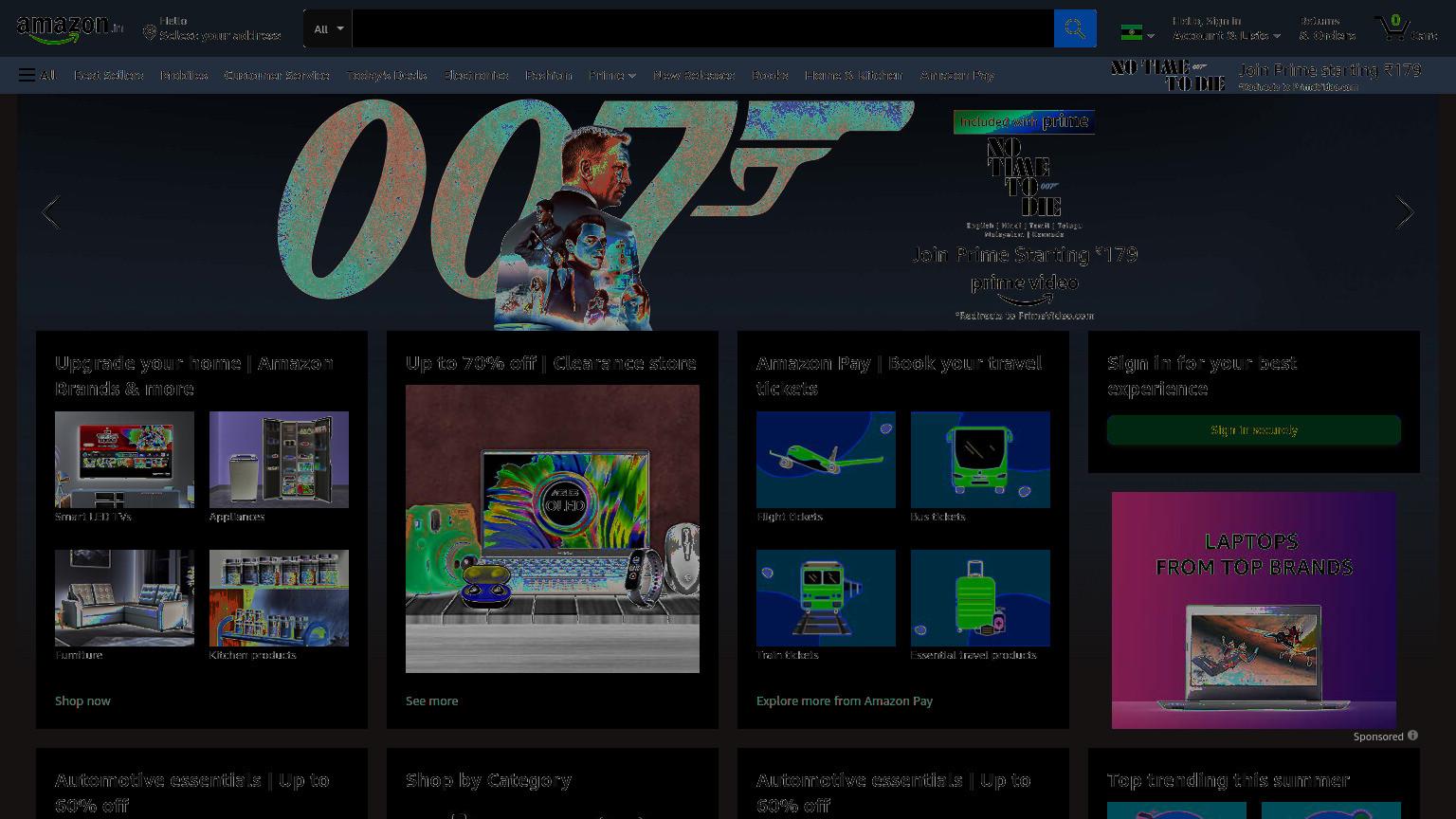Open Best Sellers in navigation bar
Image resolution: width=1456 pixels, height=819 pixels.
click(x=108, y=75)
